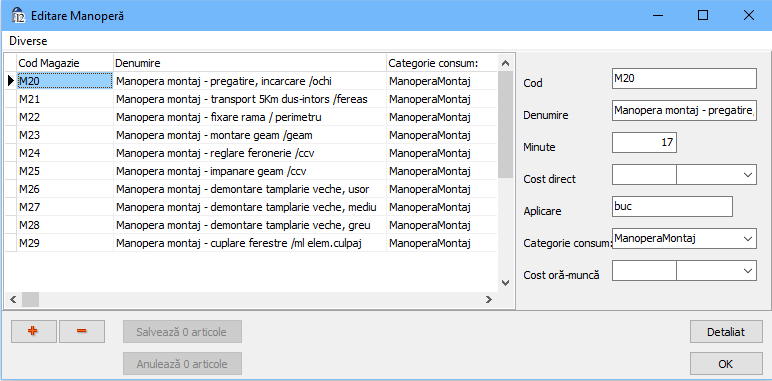The image size is (772, 381).
Task: Click the vertical scrollbar up arrow
Action: tap(506, 63)
